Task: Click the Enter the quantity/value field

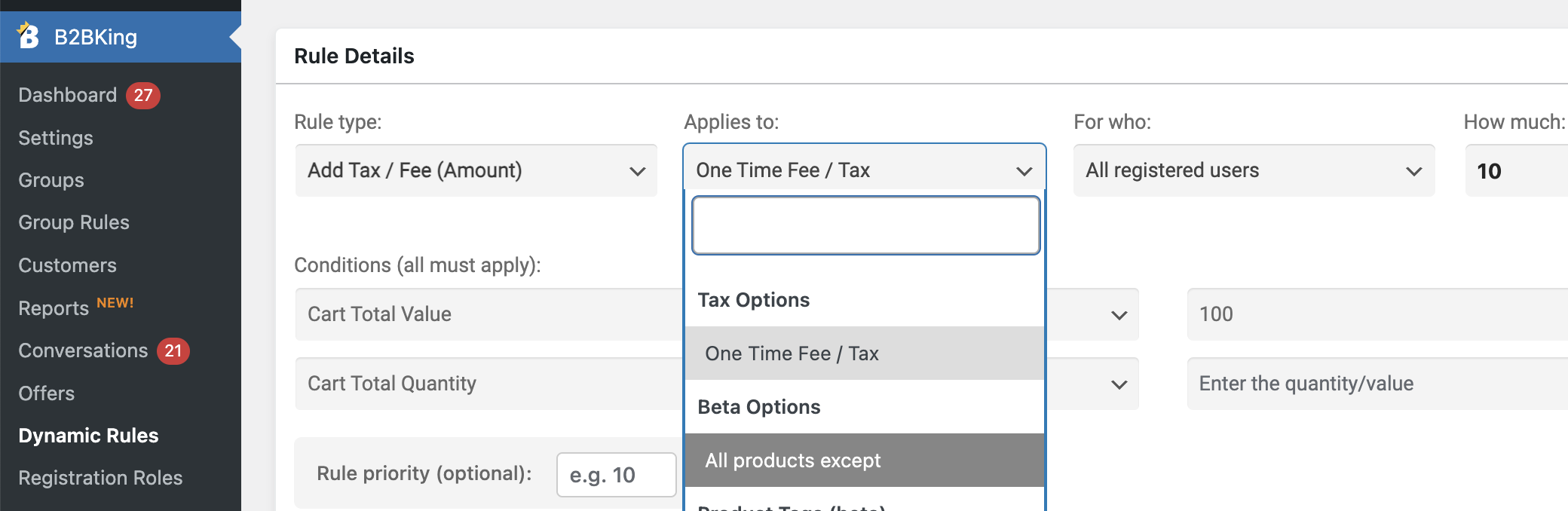Action: [1377, 384]
